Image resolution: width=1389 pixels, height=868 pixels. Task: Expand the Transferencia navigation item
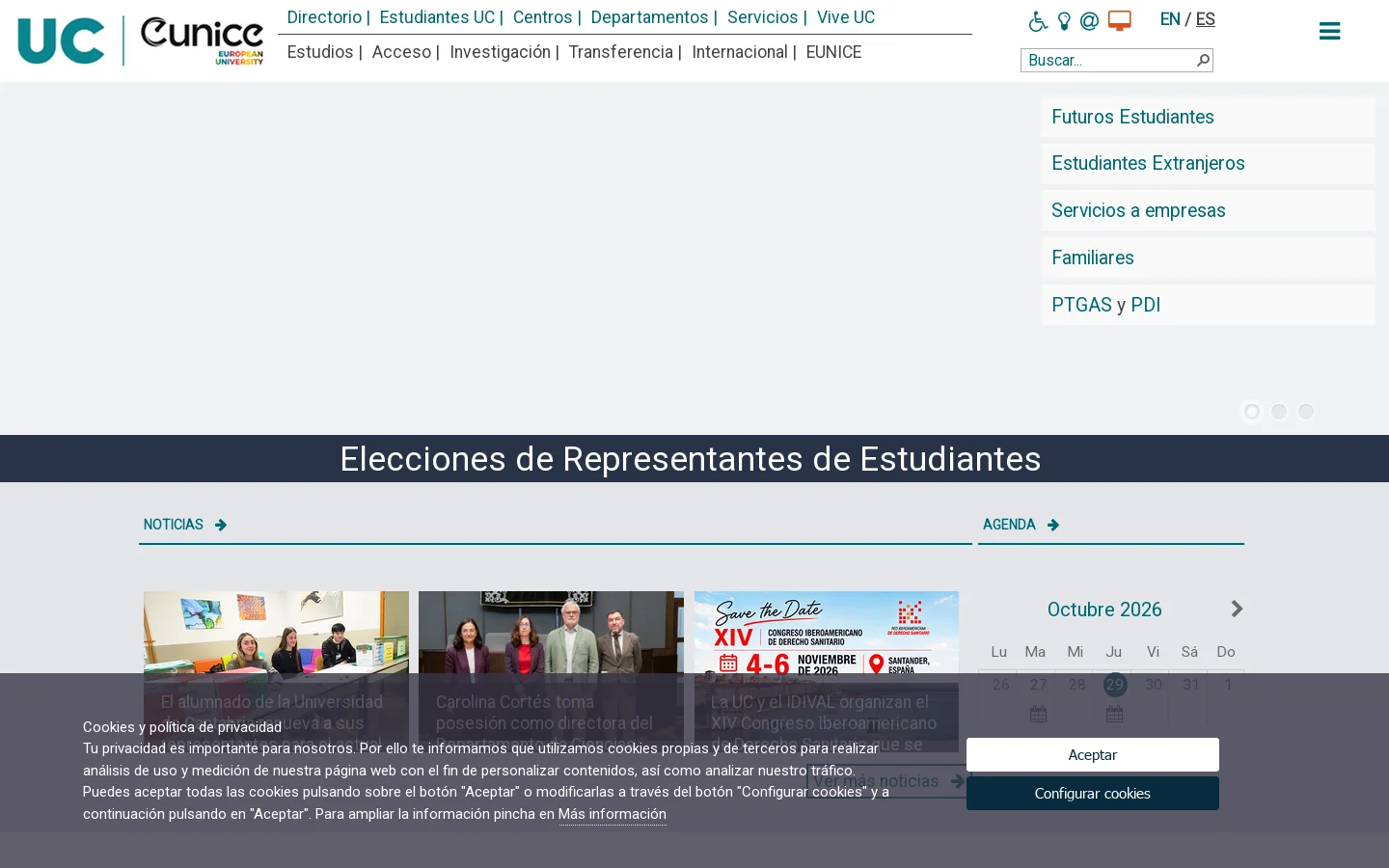[x=620, y=52]
